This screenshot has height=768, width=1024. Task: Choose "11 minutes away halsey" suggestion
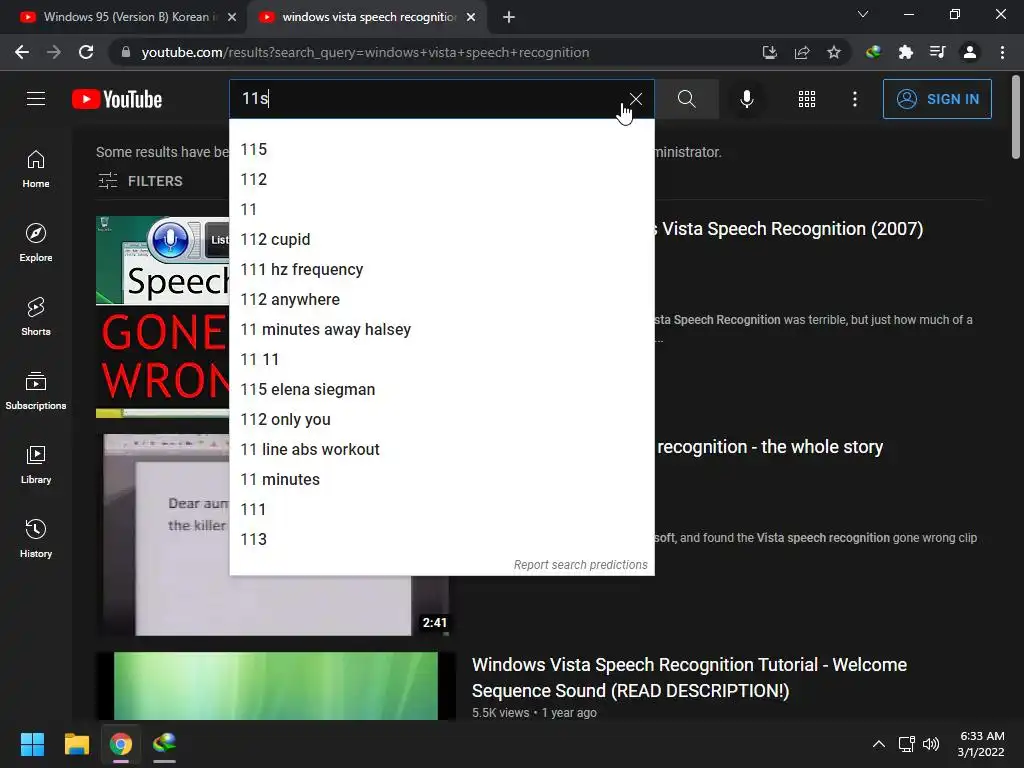pyautogui.click(x=441, y=330)
